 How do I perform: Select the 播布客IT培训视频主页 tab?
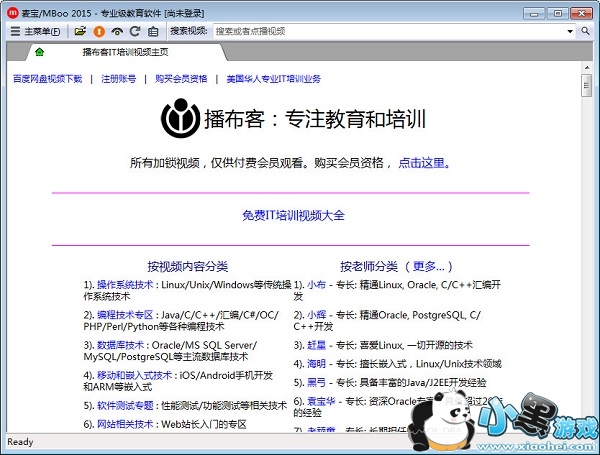click(x=126, y=52)
